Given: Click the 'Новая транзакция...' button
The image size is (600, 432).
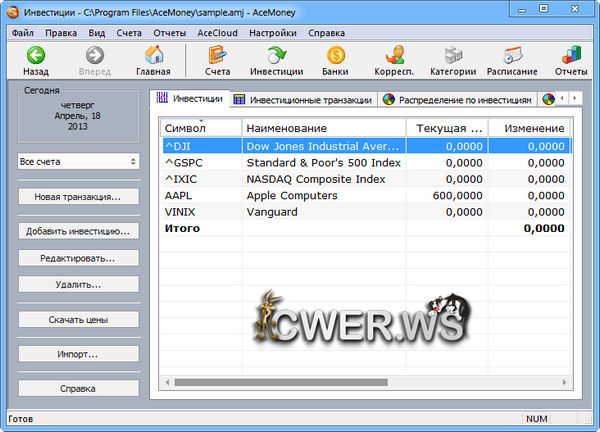Looking at the screenshot, I should click(x=78, y=197).
